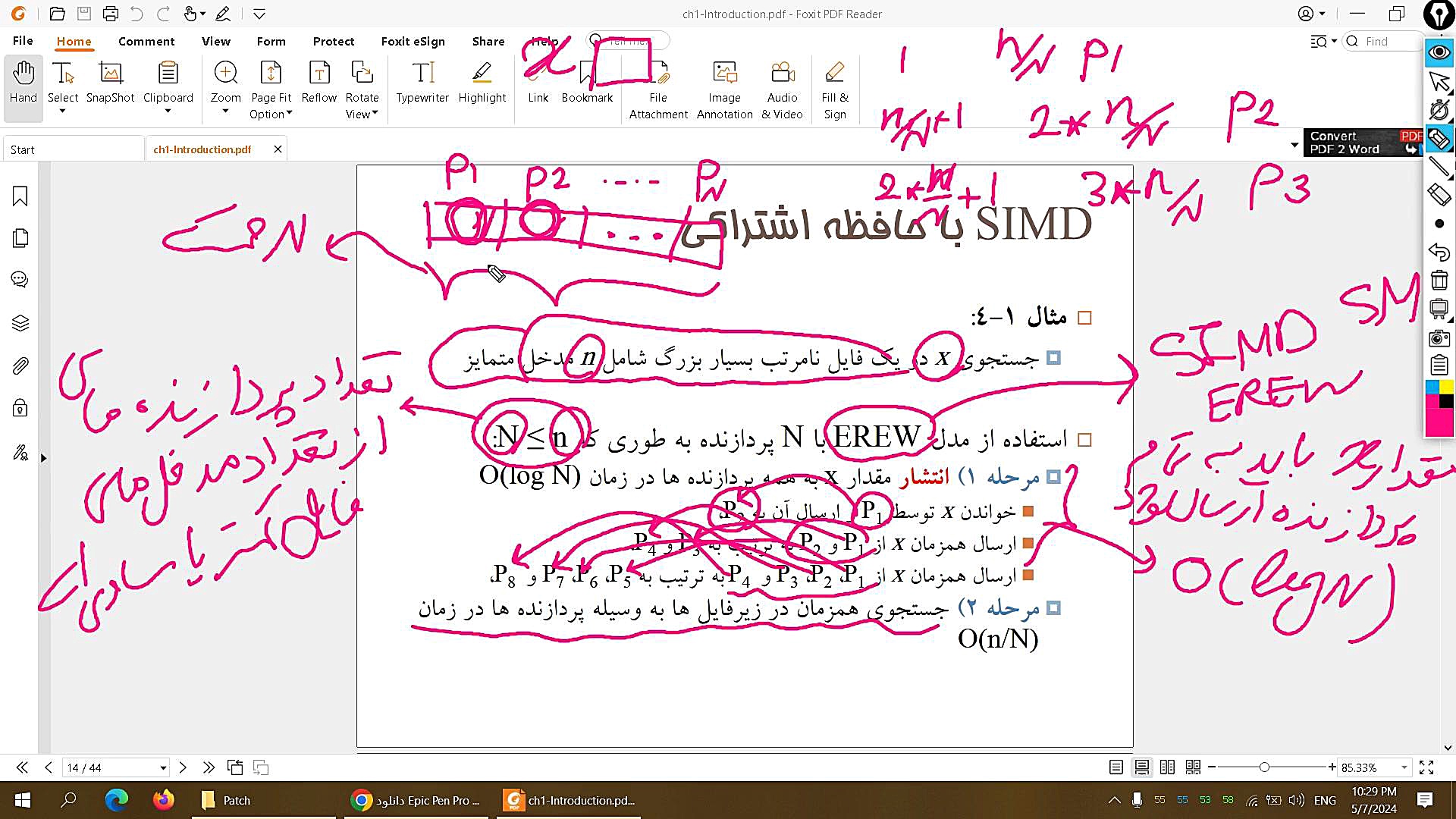The image size is (1456, 819).
Task: Switch to continuous page view mode
Action: click(1141, 767)
